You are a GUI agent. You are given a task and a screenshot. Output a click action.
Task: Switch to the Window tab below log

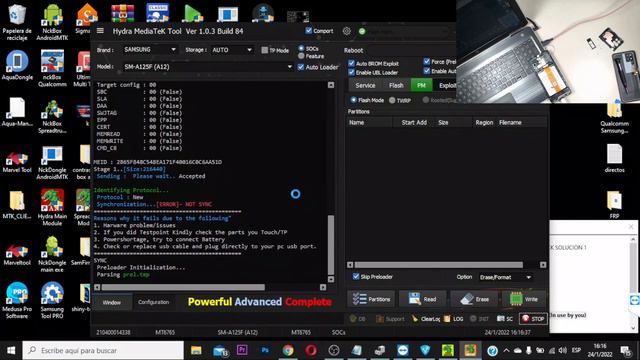click(x=111, y=302)
